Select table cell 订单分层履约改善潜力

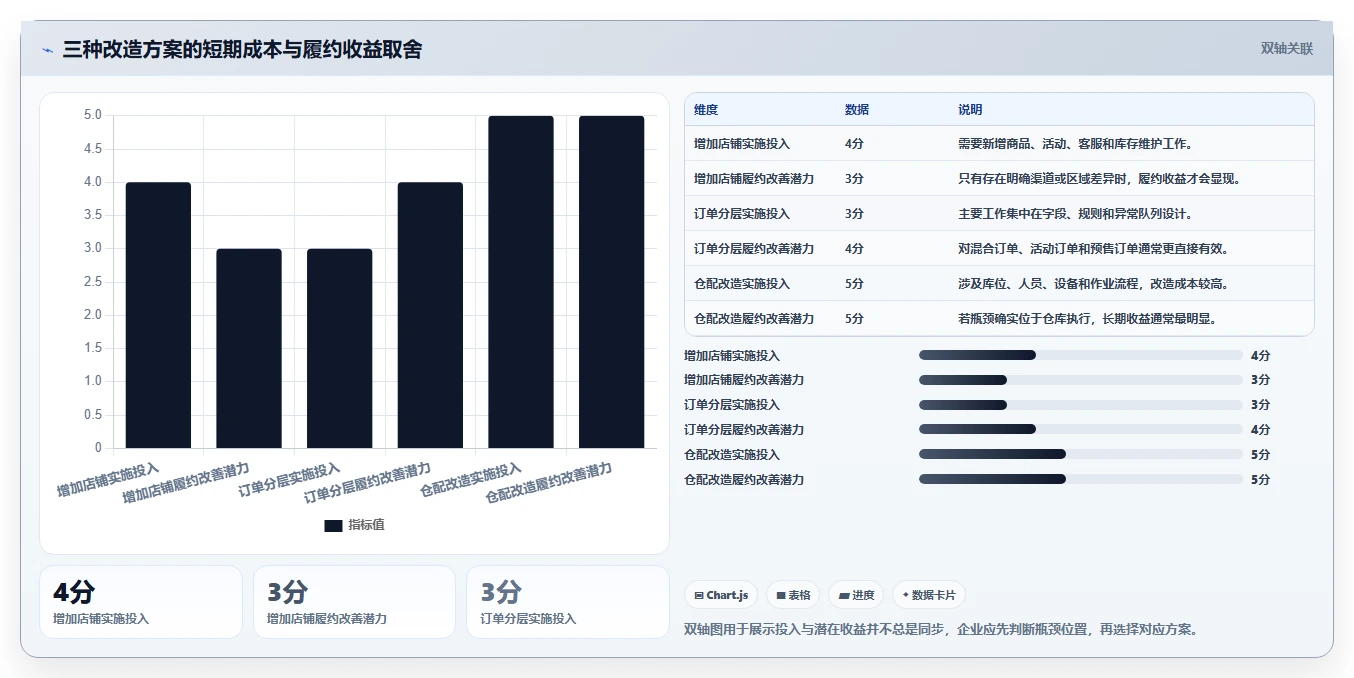point(754,249)
